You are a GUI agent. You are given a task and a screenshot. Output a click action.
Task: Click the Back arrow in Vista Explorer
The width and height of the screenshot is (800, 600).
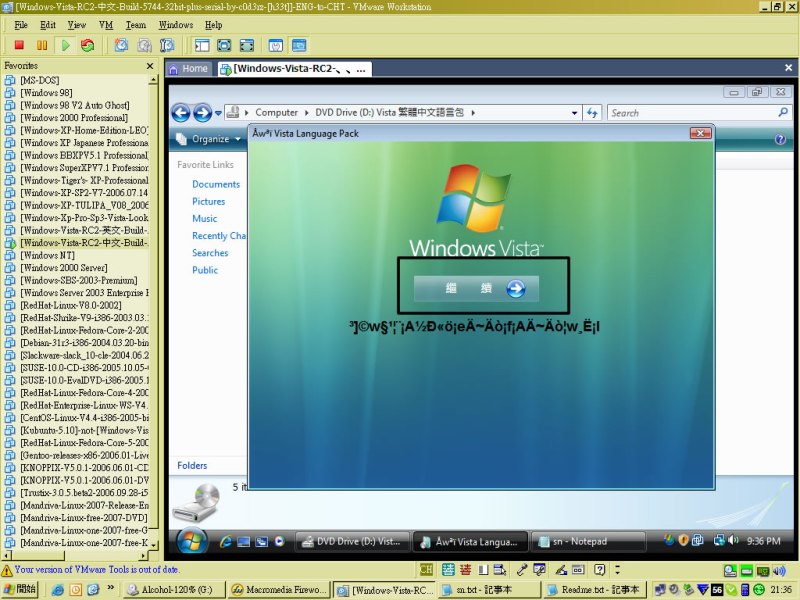(181, 113)
